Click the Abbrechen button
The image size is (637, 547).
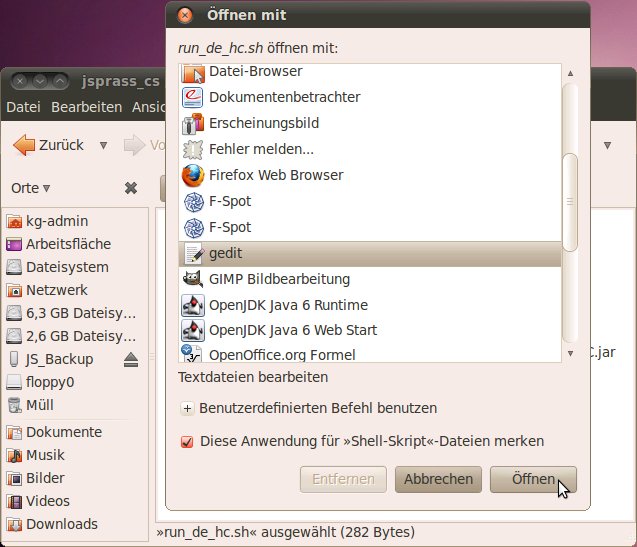click(439, 479)
